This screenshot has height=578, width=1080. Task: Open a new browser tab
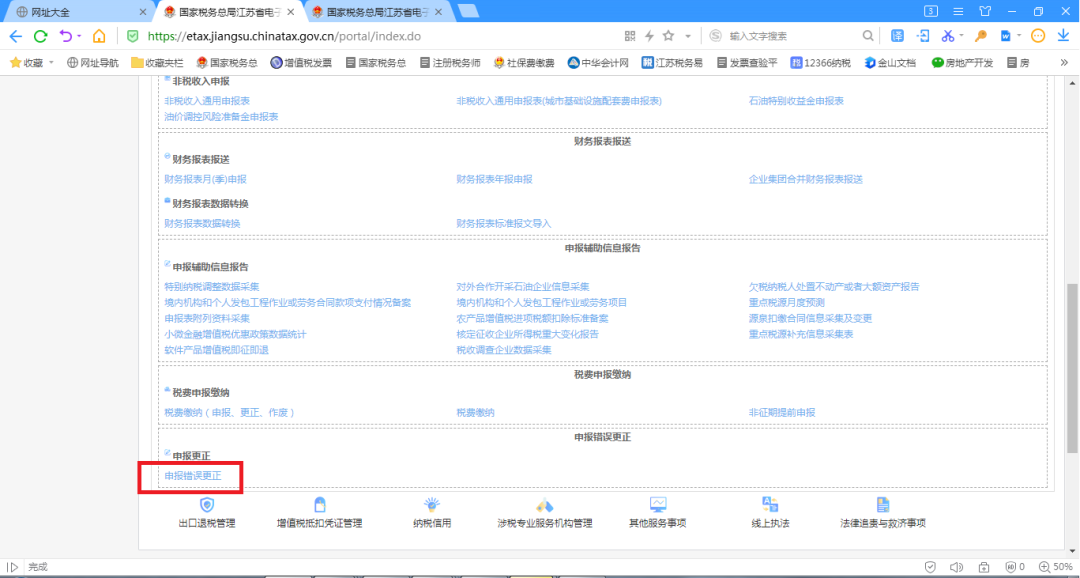click(468, 12)
